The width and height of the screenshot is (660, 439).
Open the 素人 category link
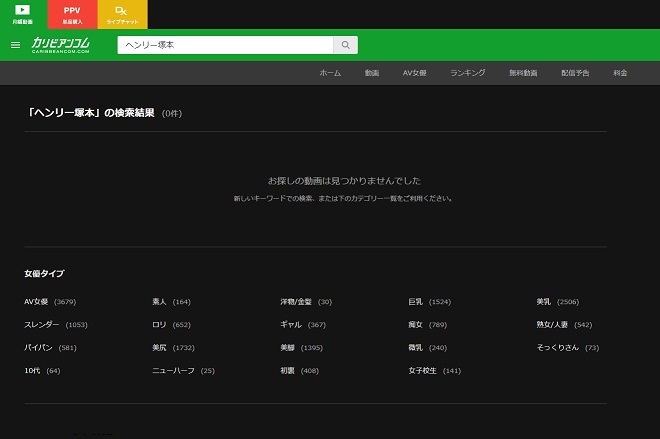coord(159,302)
